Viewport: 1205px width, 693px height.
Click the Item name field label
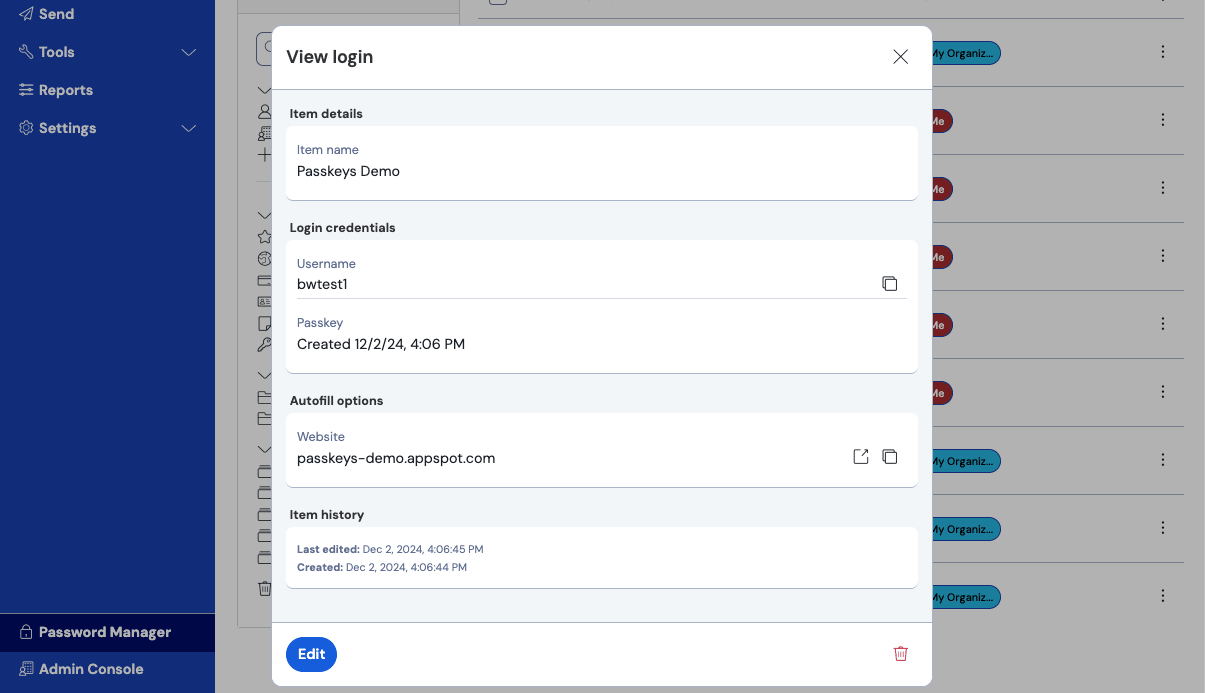pos(328,150)
